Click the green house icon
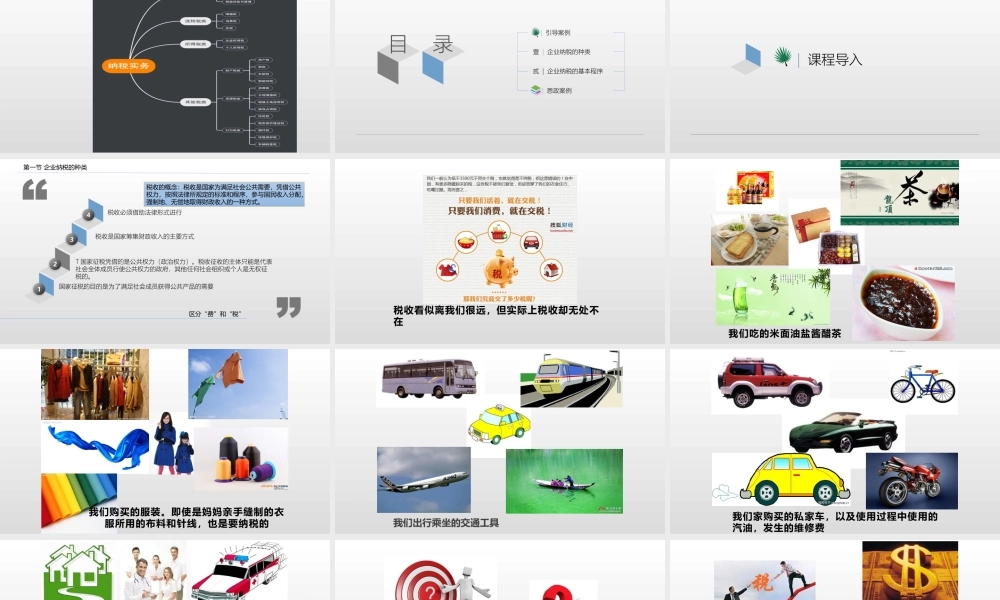1000x600 pixels. [76, 573]
